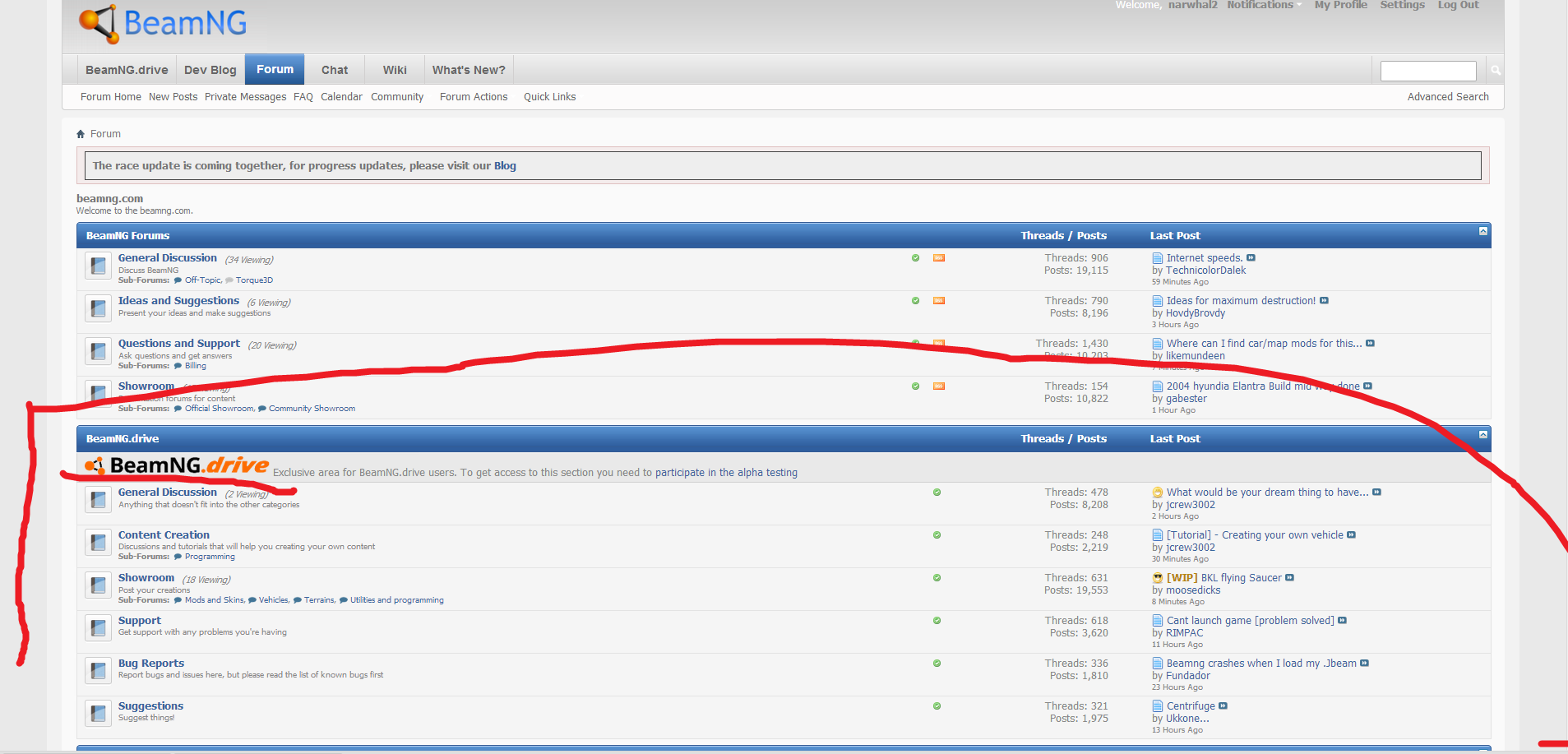
Task: Collapse the BeamNG.drive category
Action: (x=1483, y=434)
